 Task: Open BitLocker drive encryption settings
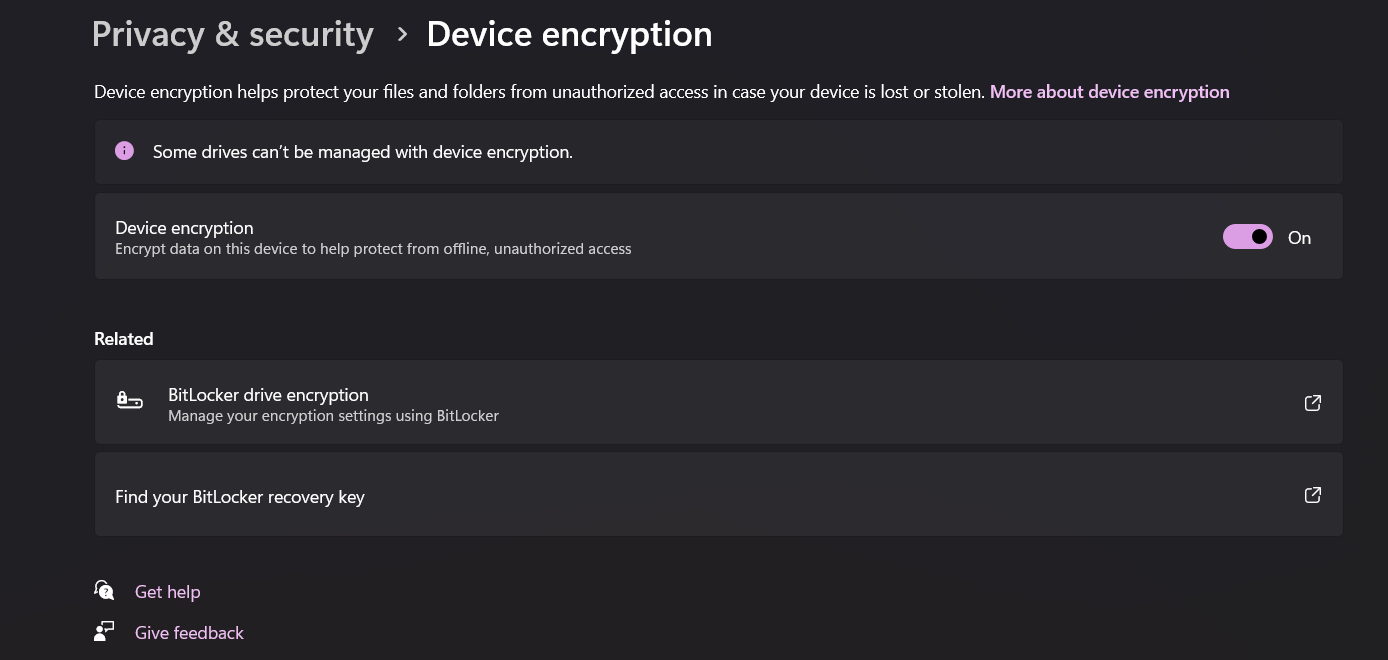click(x=268, y=395)
